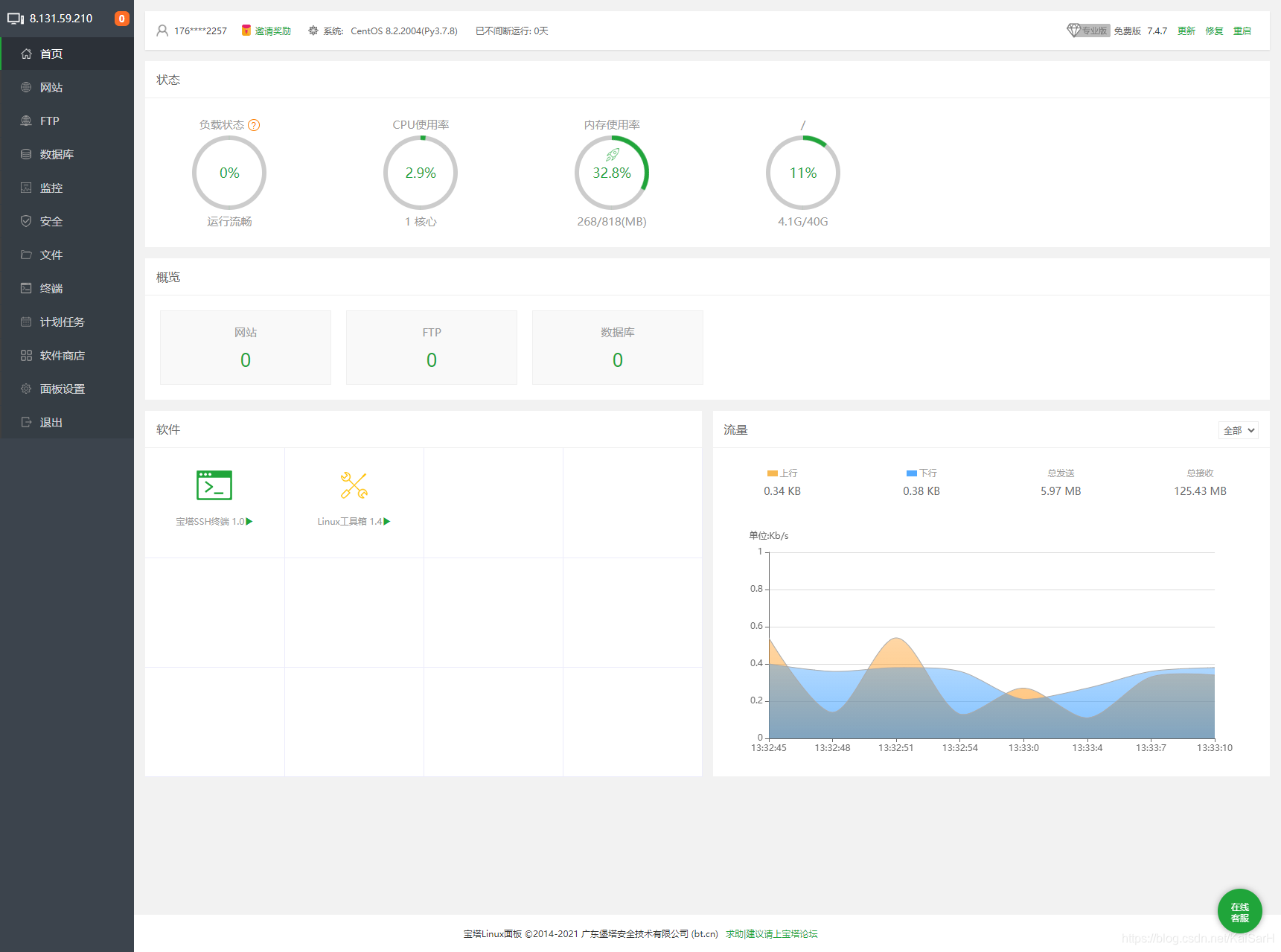Click the 5.97 MB total sent value
The height and width of the screenshot is (952, 1281).
1061,491
